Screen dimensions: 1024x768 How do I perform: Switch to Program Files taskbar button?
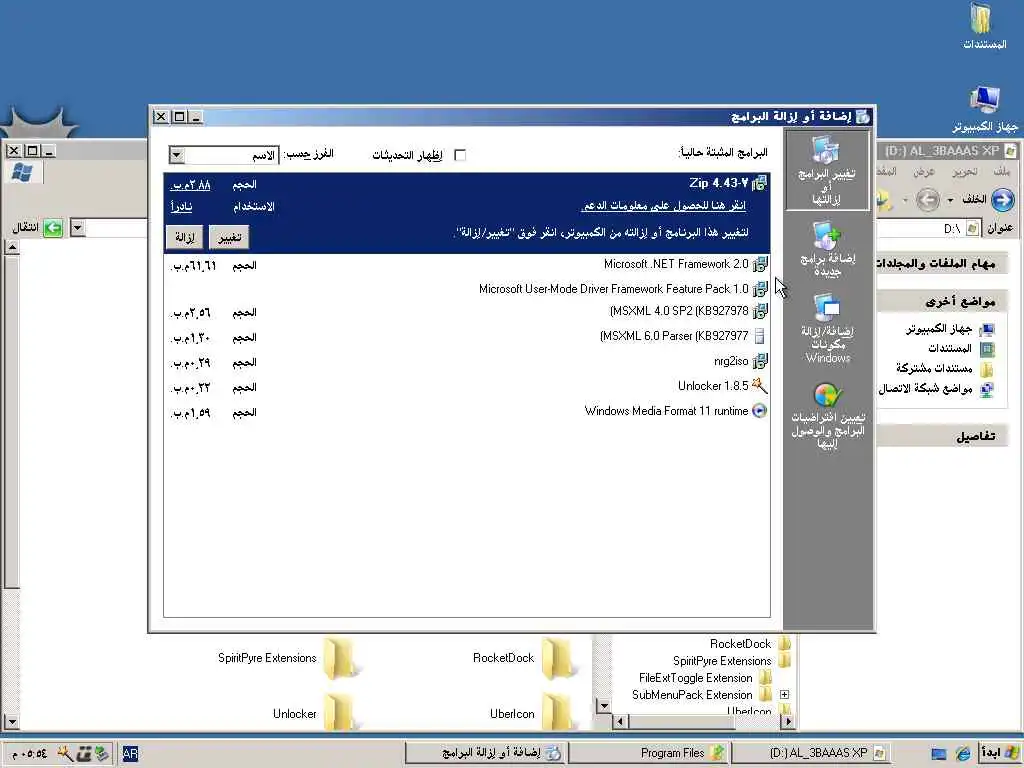(649, 753)
